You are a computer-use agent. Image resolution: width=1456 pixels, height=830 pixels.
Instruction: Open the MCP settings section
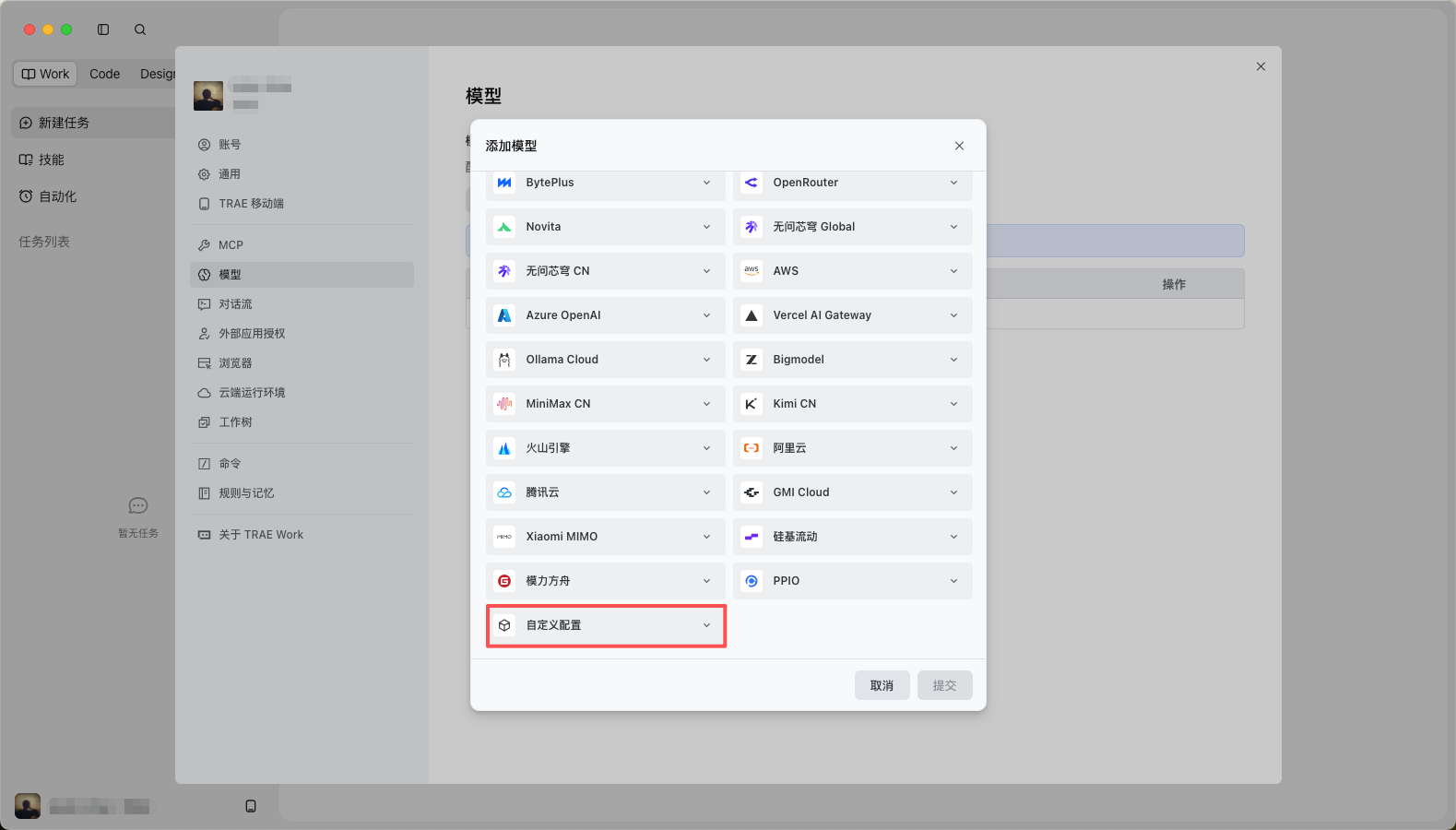[302, 245]
